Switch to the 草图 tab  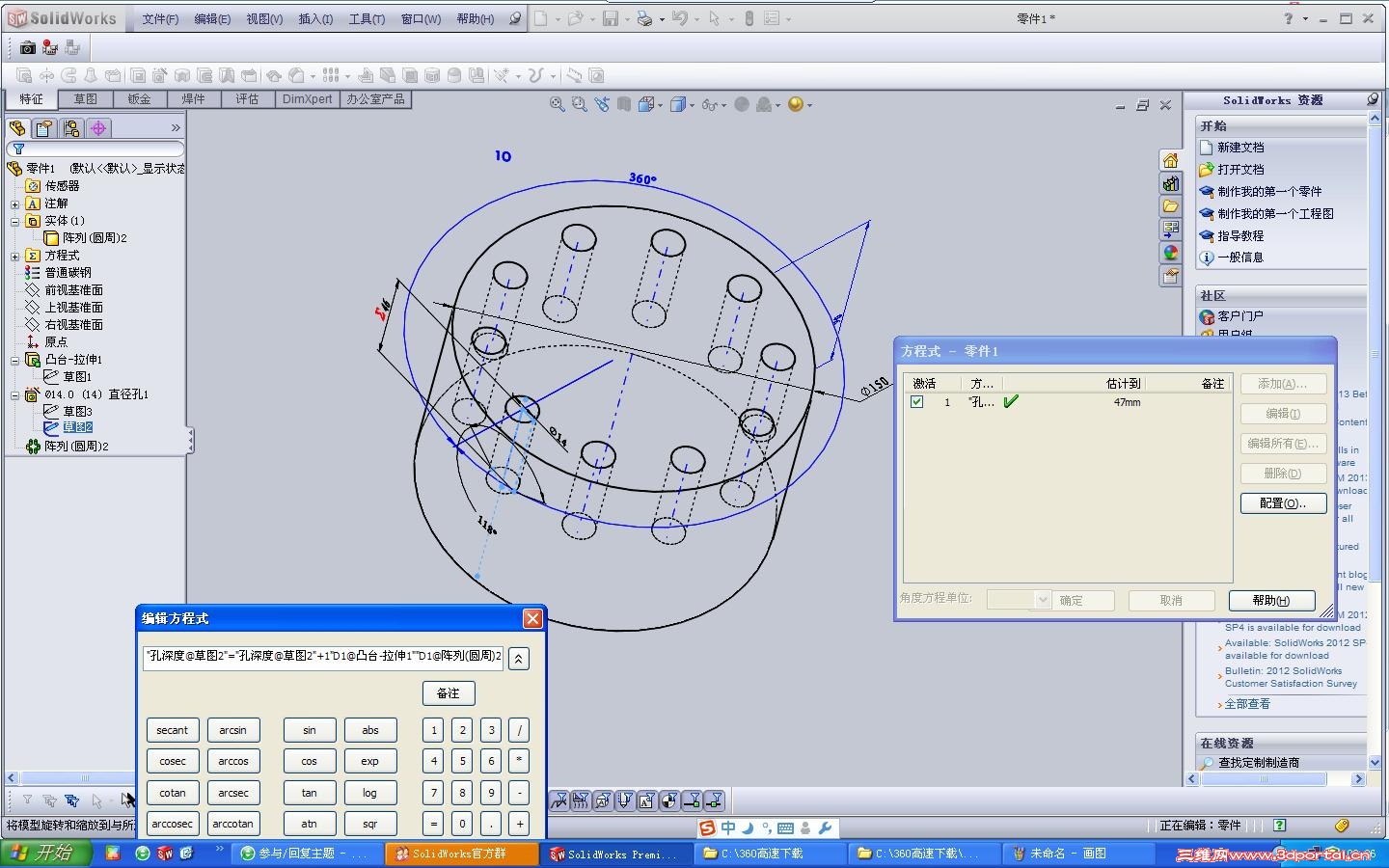pyautogui.click(x=86, y=99)
